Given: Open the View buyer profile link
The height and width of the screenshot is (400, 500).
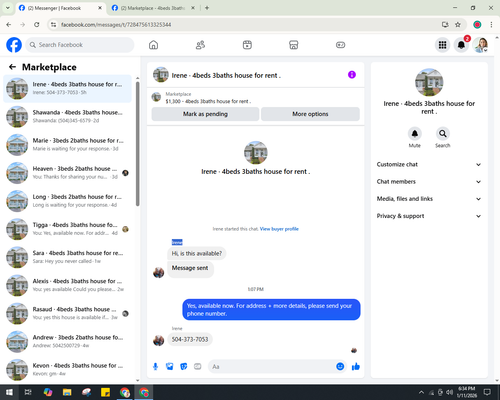Looking at the screenshot, I should click(279, 229).
